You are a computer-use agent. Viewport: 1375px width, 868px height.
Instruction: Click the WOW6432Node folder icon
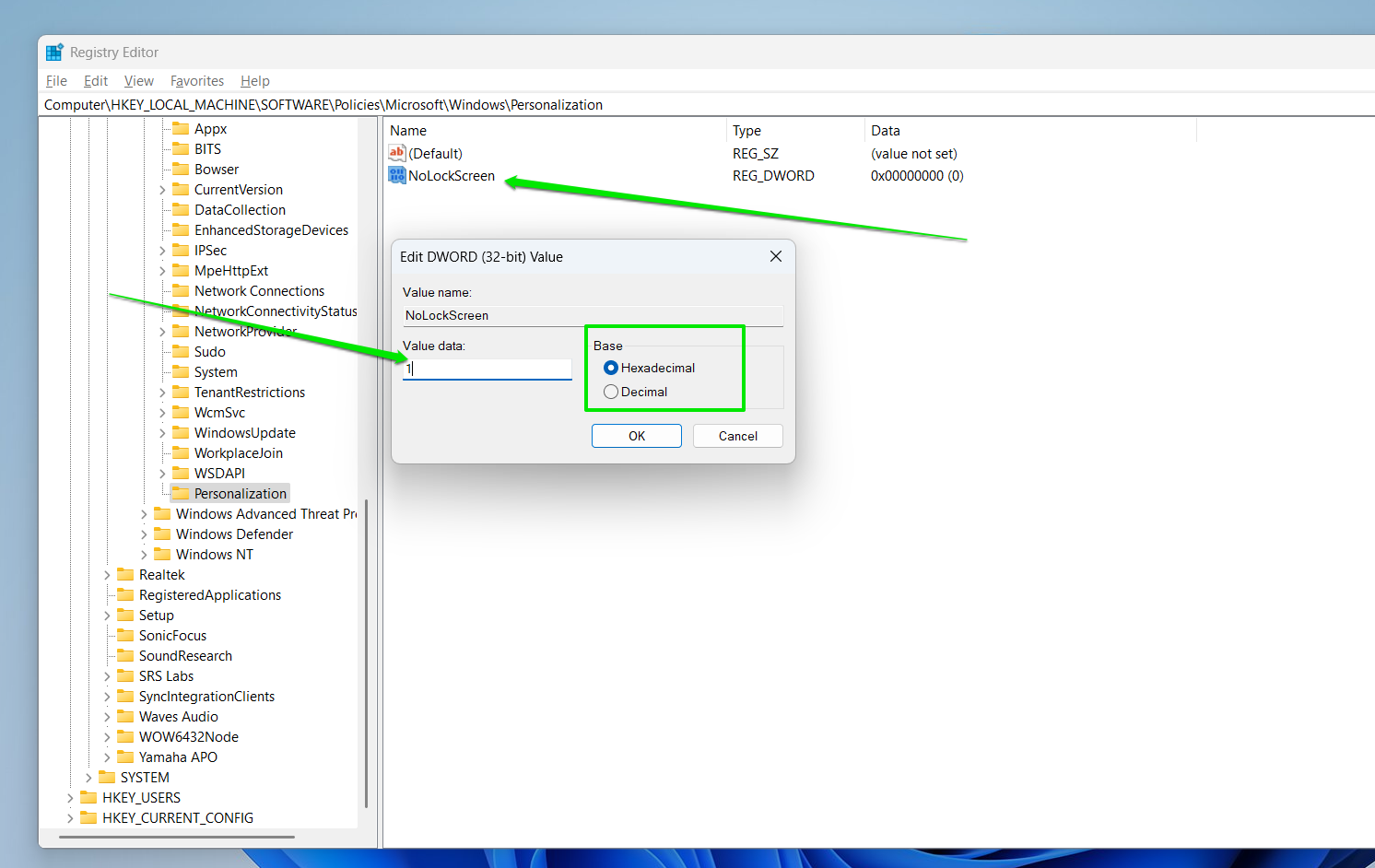coord(126,737)
